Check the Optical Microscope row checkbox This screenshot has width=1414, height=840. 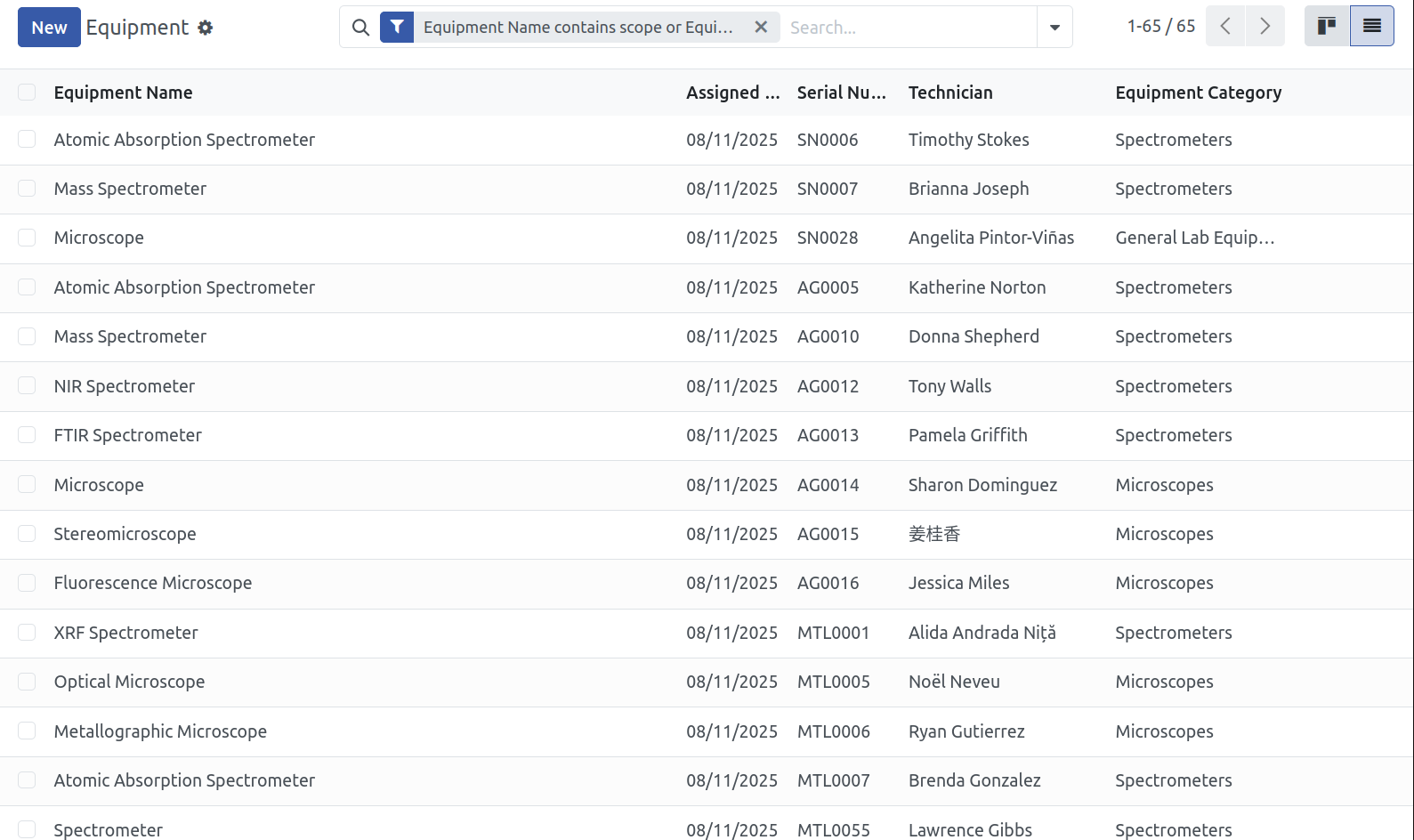(27, 682)
